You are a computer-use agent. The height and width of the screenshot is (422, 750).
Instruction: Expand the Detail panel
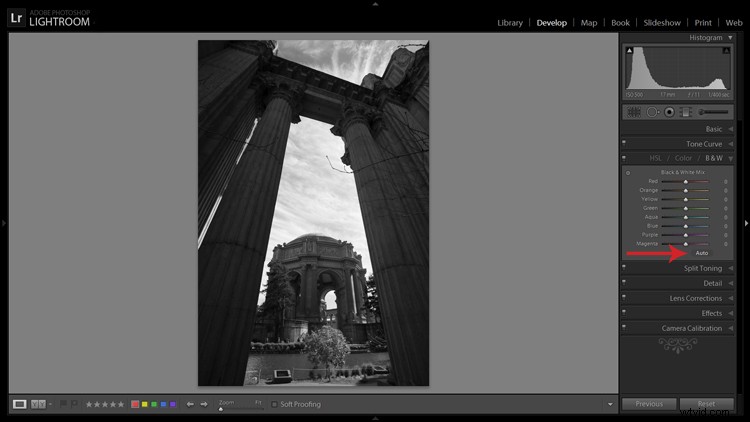tap(730, 283)
